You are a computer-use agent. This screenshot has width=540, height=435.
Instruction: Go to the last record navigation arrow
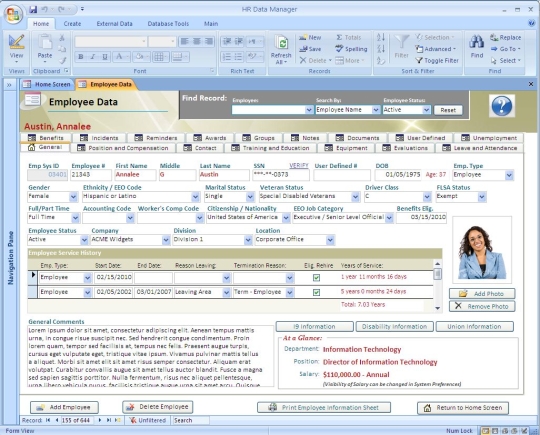point(109,420)
